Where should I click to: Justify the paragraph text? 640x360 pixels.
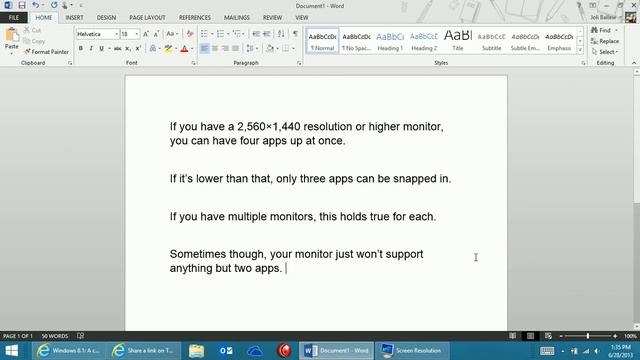pyautogui.click(x=236, y=49)
